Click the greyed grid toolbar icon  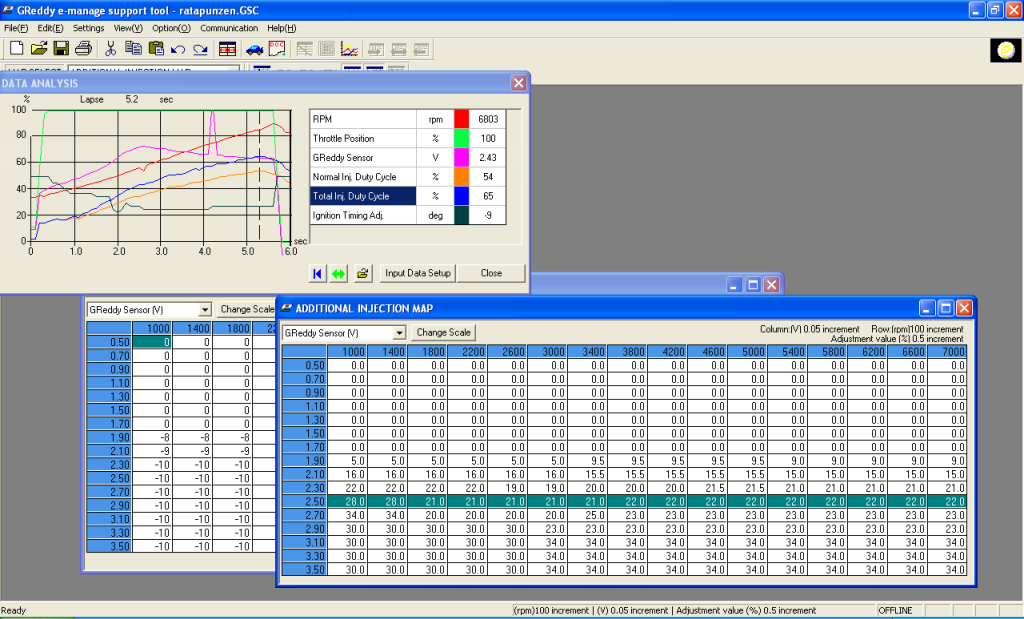point(327,49)
